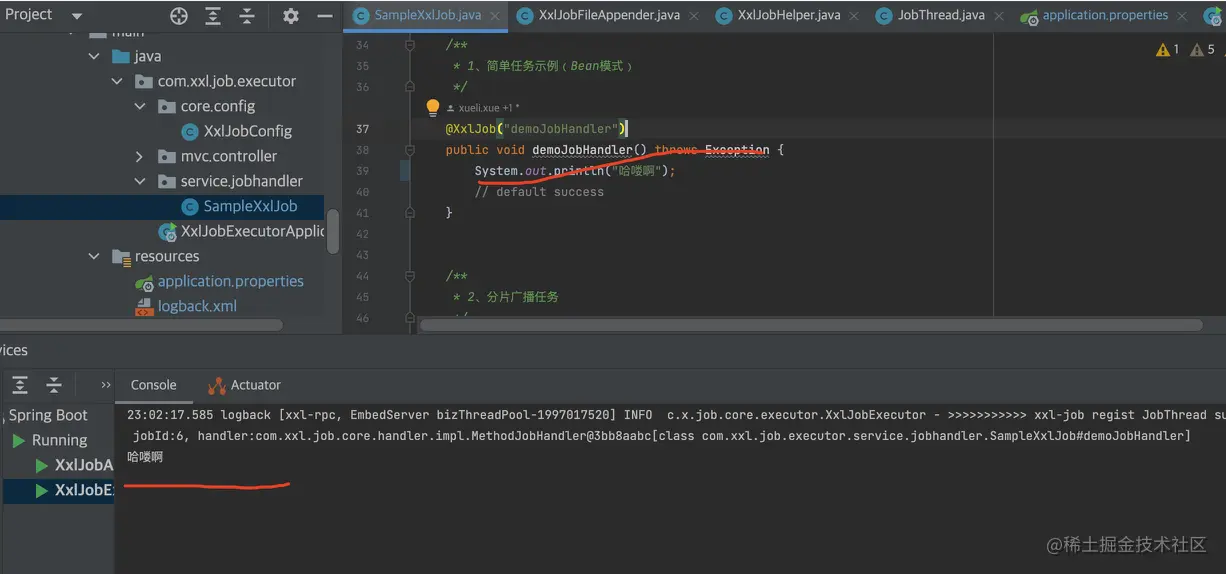1226x574 pixels.
Task: Open Project panel settings gear
Action: (x=291, y=16)
